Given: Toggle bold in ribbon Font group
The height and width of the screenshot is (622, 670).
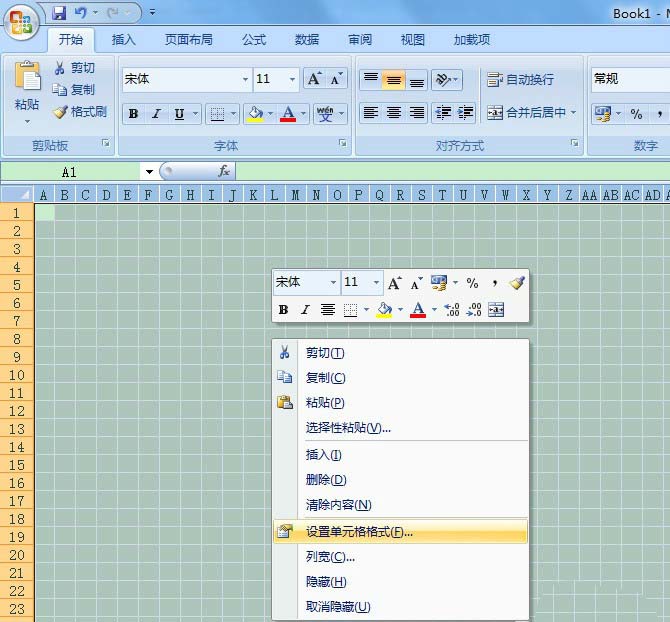Looking at the screenshot, I should pos(133,114).
